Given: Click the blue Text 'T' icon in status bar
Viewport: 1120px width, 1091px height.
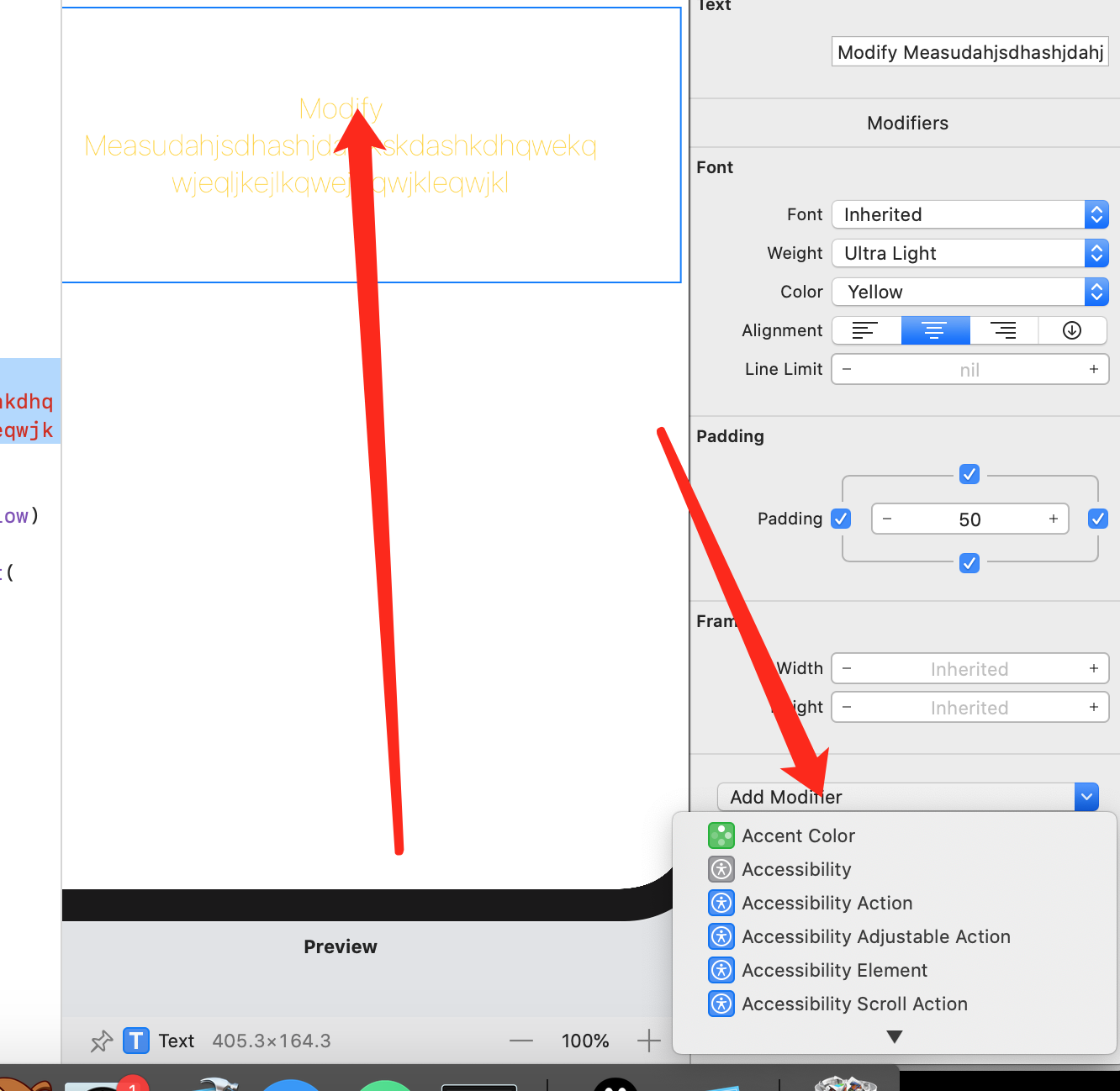Looking at the screenshot, I should coord(136,1041).
